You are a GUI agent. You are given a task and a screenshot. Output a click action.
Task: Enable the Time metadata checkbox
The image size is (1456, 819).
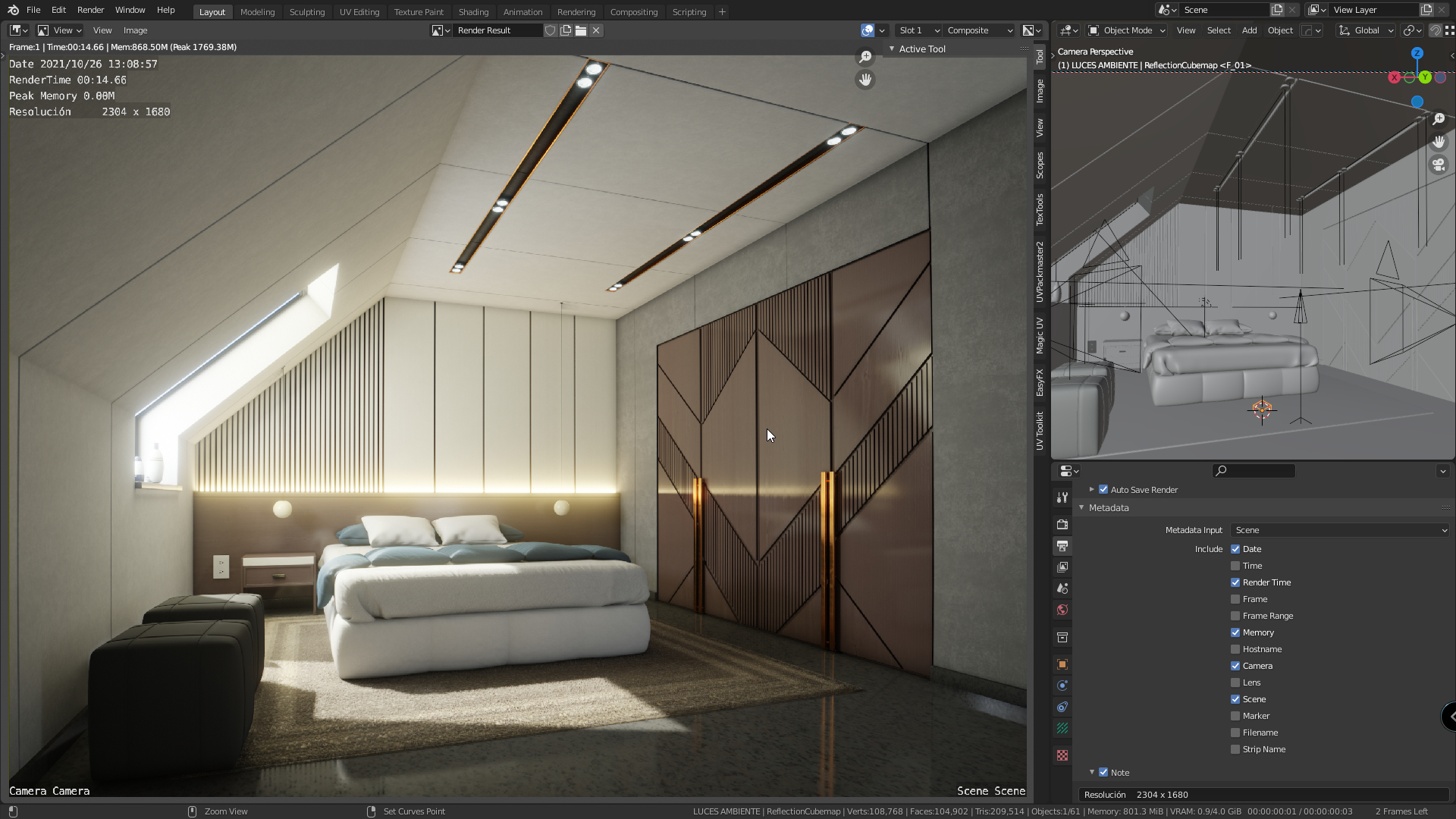pyautogui.click(x=1235, y=566)
